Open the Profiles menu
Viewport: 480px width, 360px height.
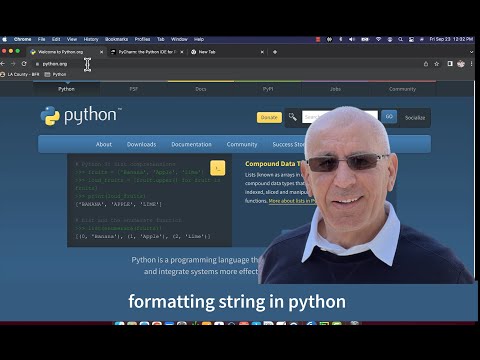[x=142, y=39]
